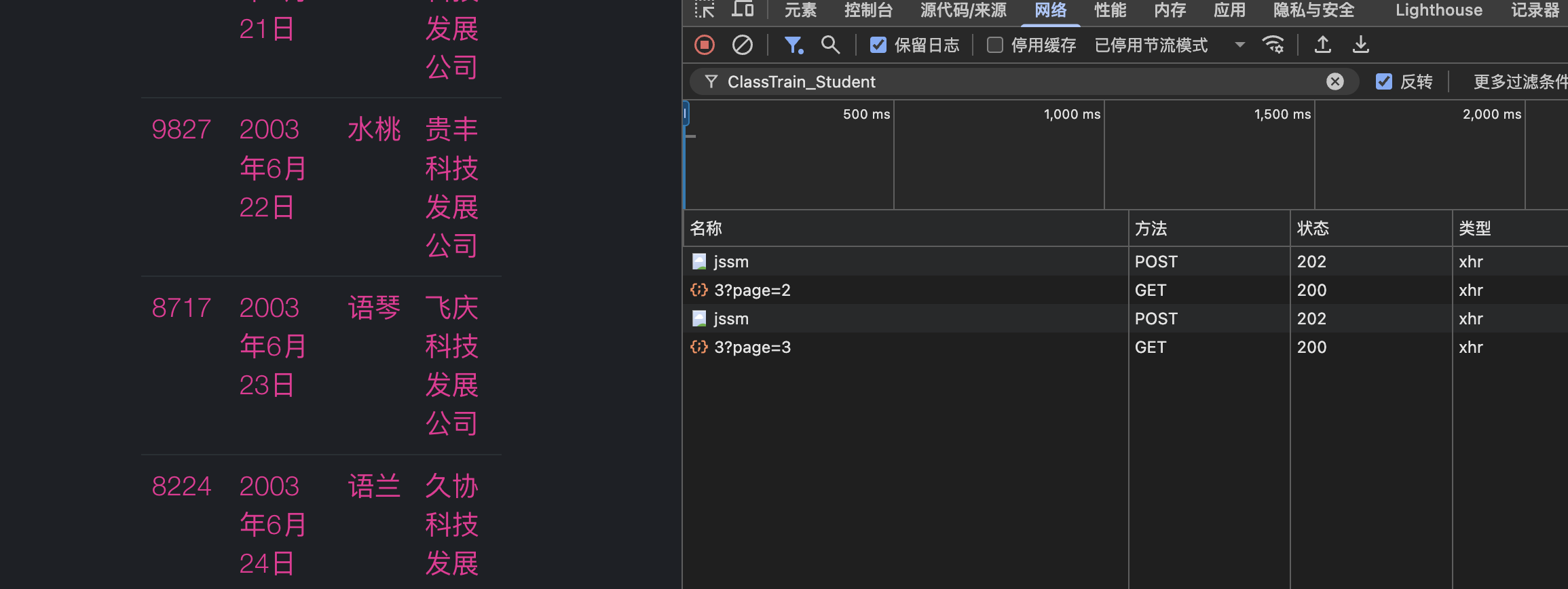Select the 3?page=2 request row

tap(752, 290)
